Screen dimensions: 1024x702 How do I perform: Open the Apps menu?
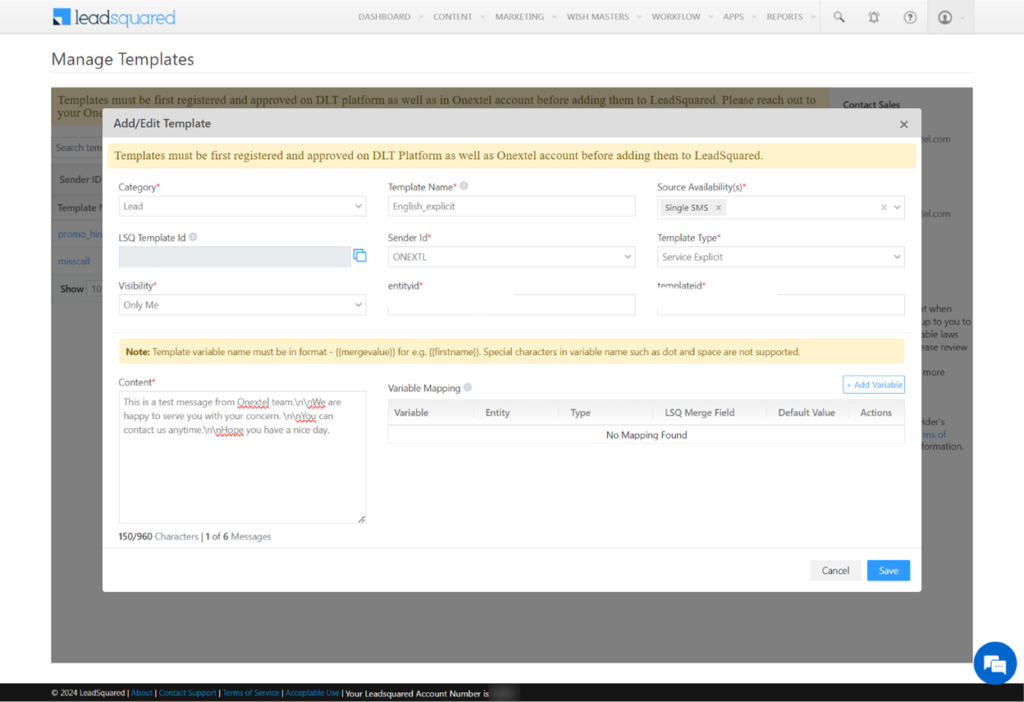click(x=733, y=17)
